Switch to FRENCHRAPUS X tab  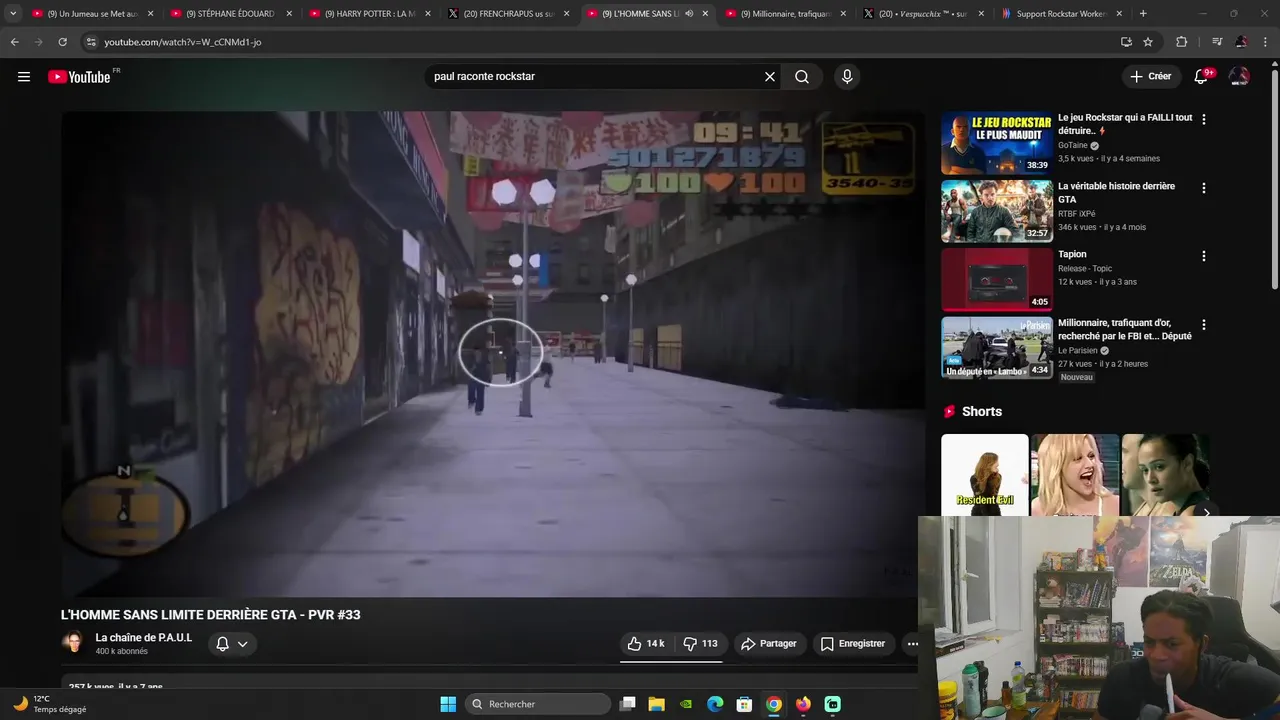tap(508, 14)
